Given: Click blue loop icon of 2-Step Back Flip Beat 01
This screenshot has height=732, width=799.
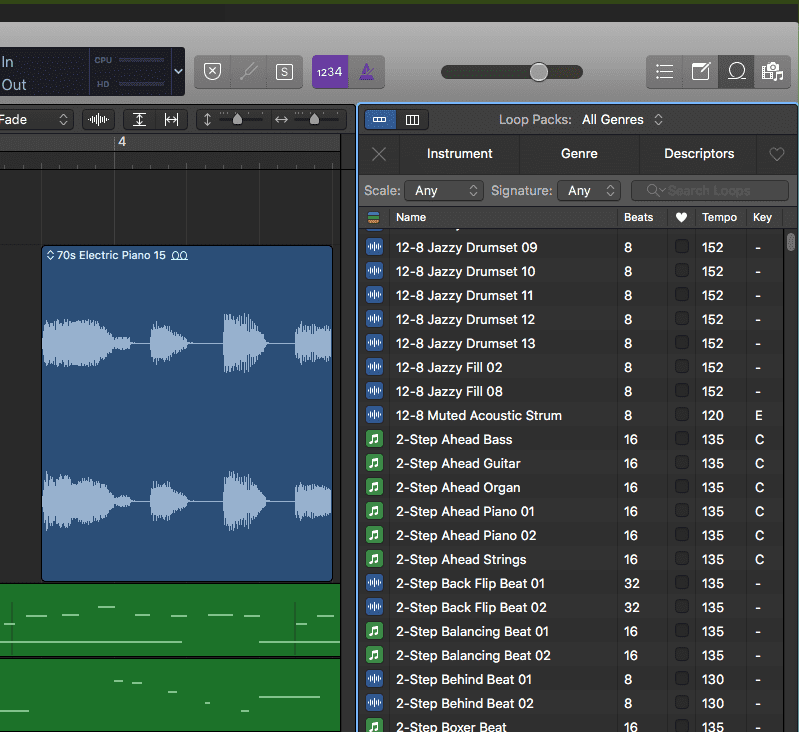Looking at the screenshot, I should point(375,583).
